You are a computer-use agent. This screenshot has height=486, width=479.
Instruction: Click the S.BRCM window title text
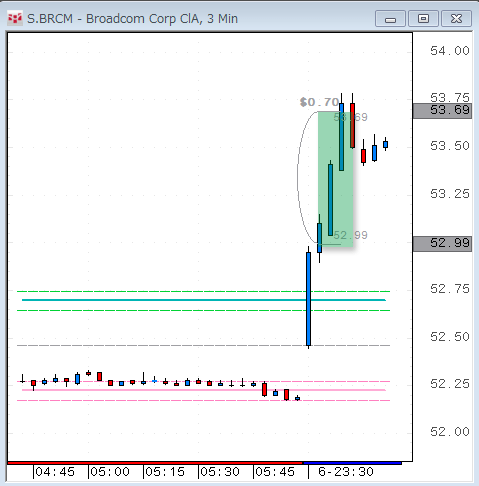point(132,19)
